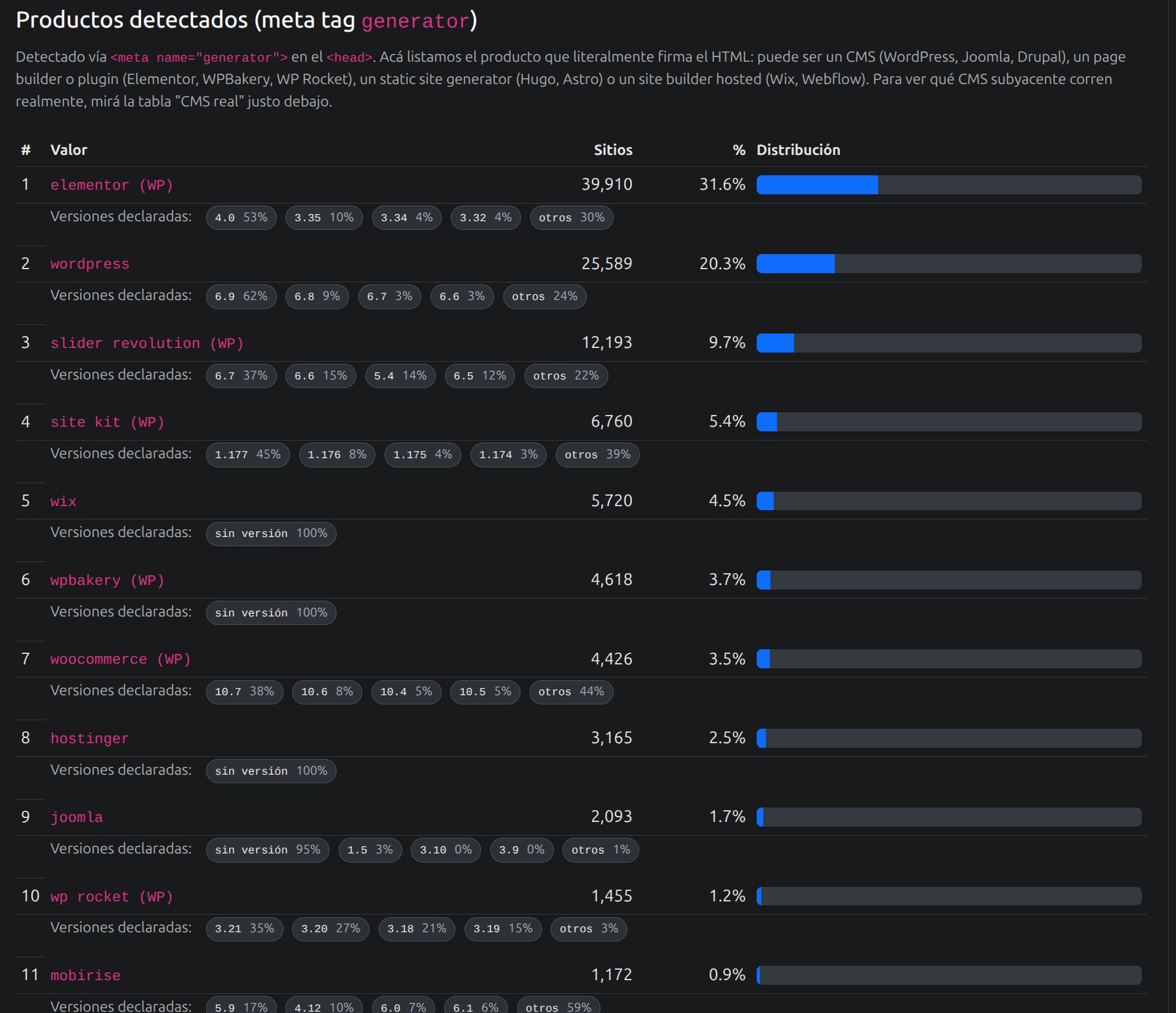The image size is (1176, 1013).
Task: Click the joomla 1.7% distribution bar
Action: click(949, 817)
